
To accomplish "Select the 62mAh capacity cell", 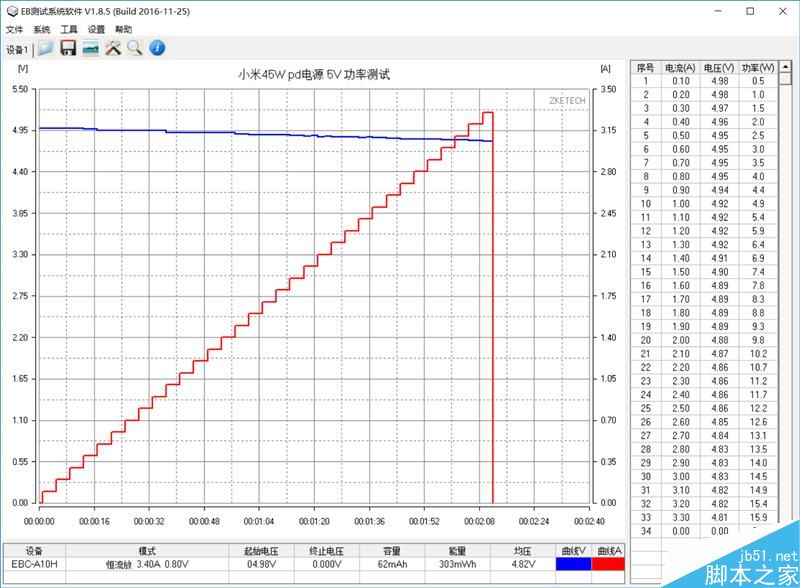I will pos(392,564).
